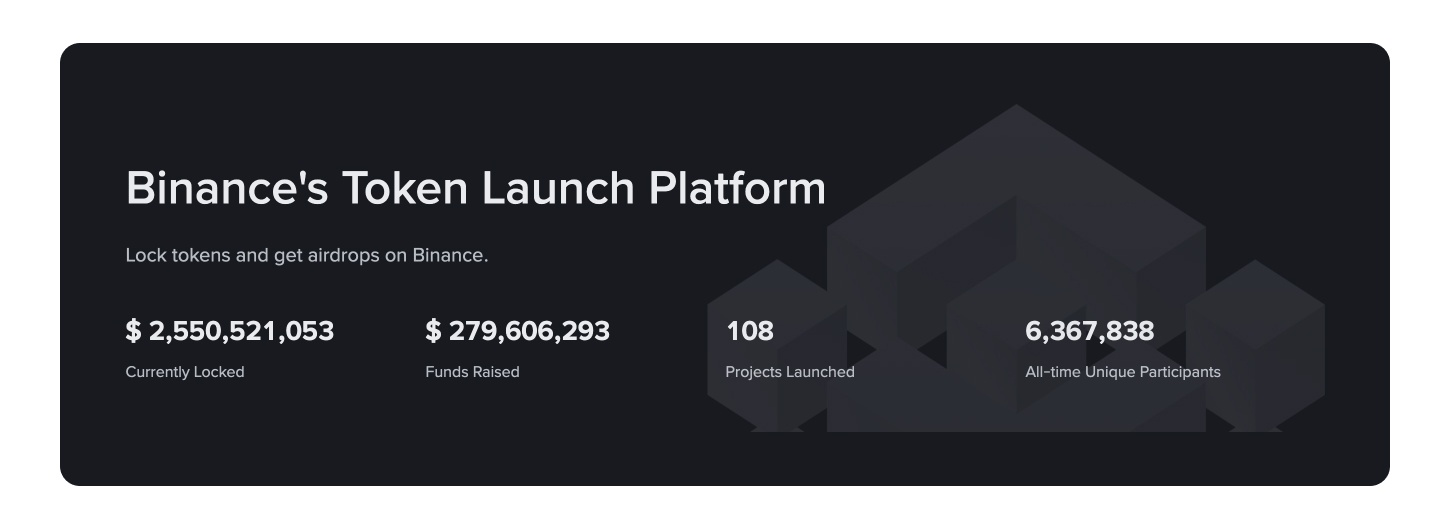Select the "Currently Locked" label
The height and width of the screenshot is (520, 1450).
(x=185, y=372)
